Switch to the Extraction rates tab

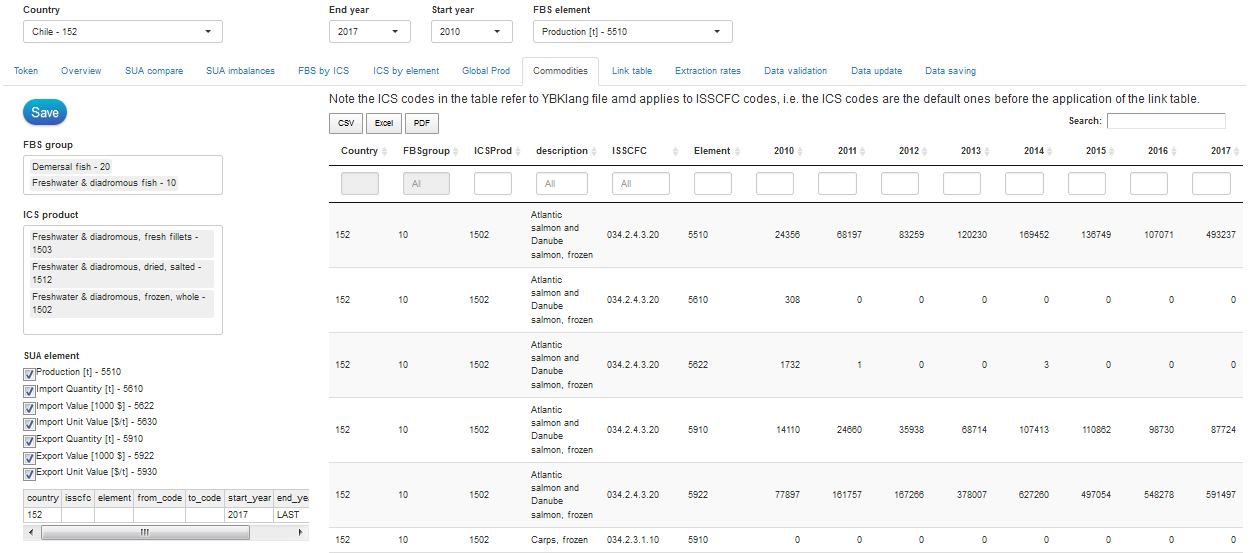(x=707, y=71)
